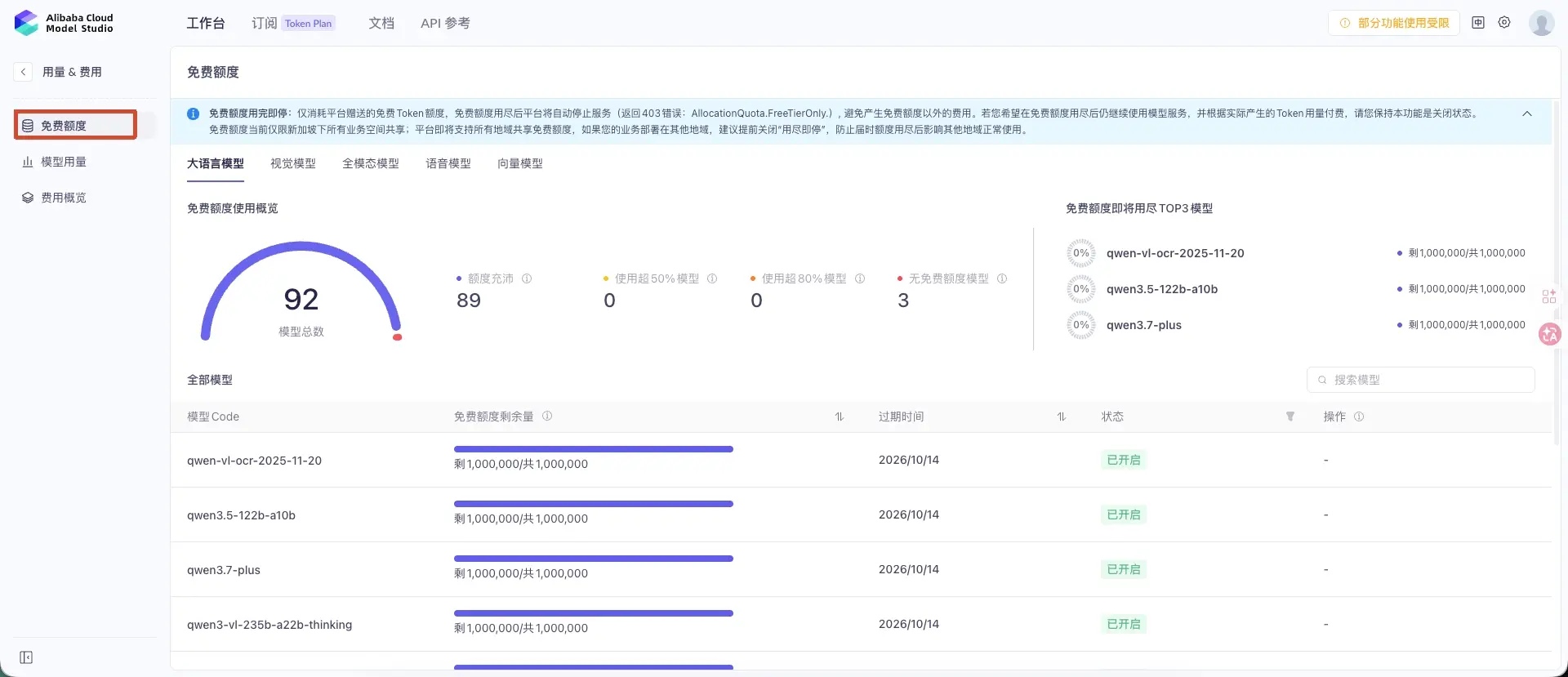Image resolution: width=1568 pixels, height=677 pixels.
Task: Open the 订阅 top menu
Action: point(264,23)
